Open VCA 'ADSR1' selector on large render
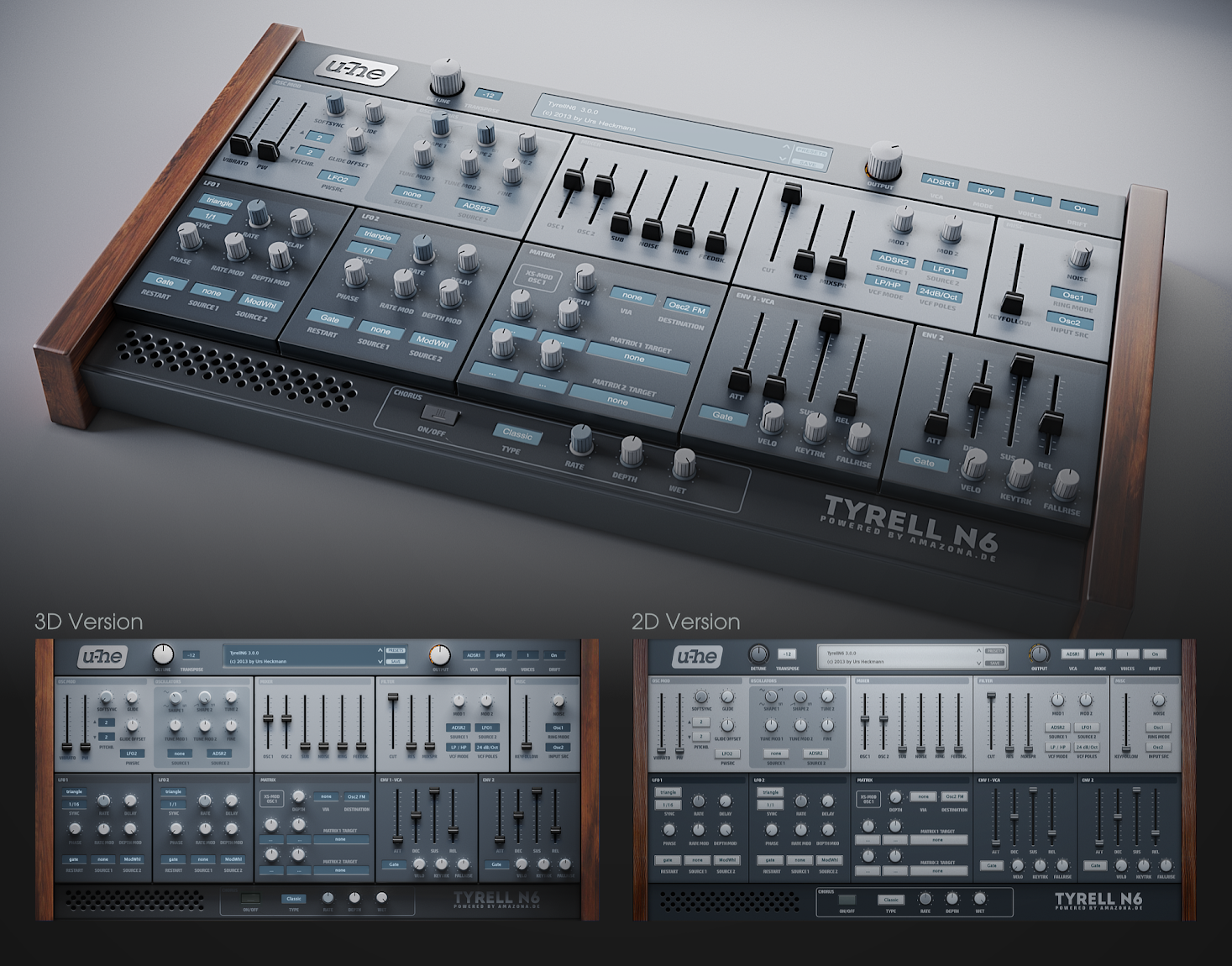This screenshot has width=1232, height=966. point(940,181)
